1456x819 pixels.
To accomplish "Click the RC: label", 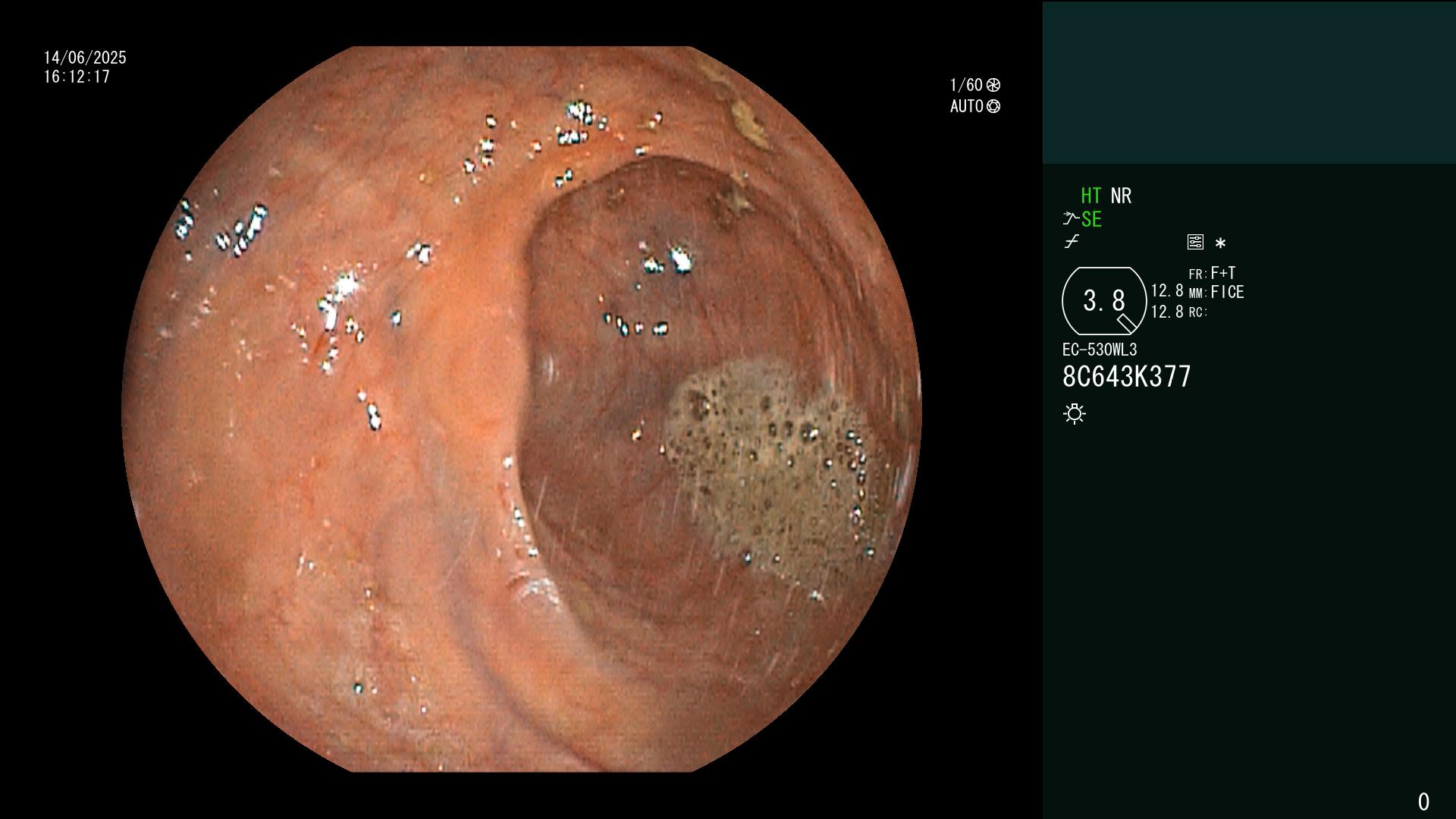I will tap(1198, 312).
